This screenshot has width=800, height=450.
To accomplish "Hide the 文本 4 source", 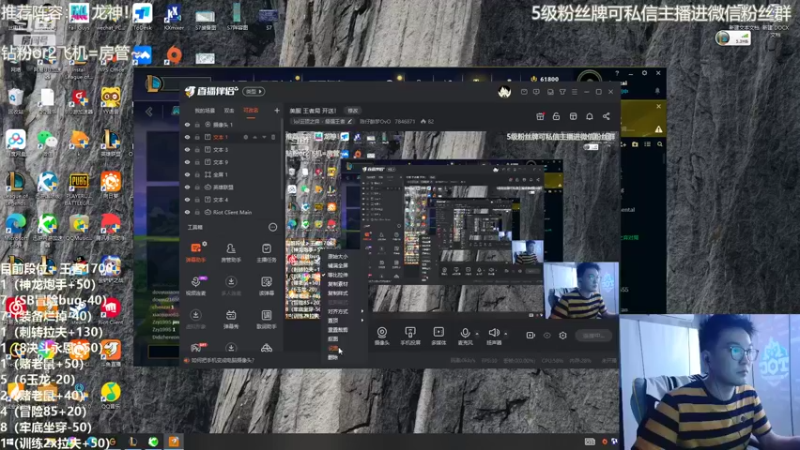I will [x=187, y=199].
